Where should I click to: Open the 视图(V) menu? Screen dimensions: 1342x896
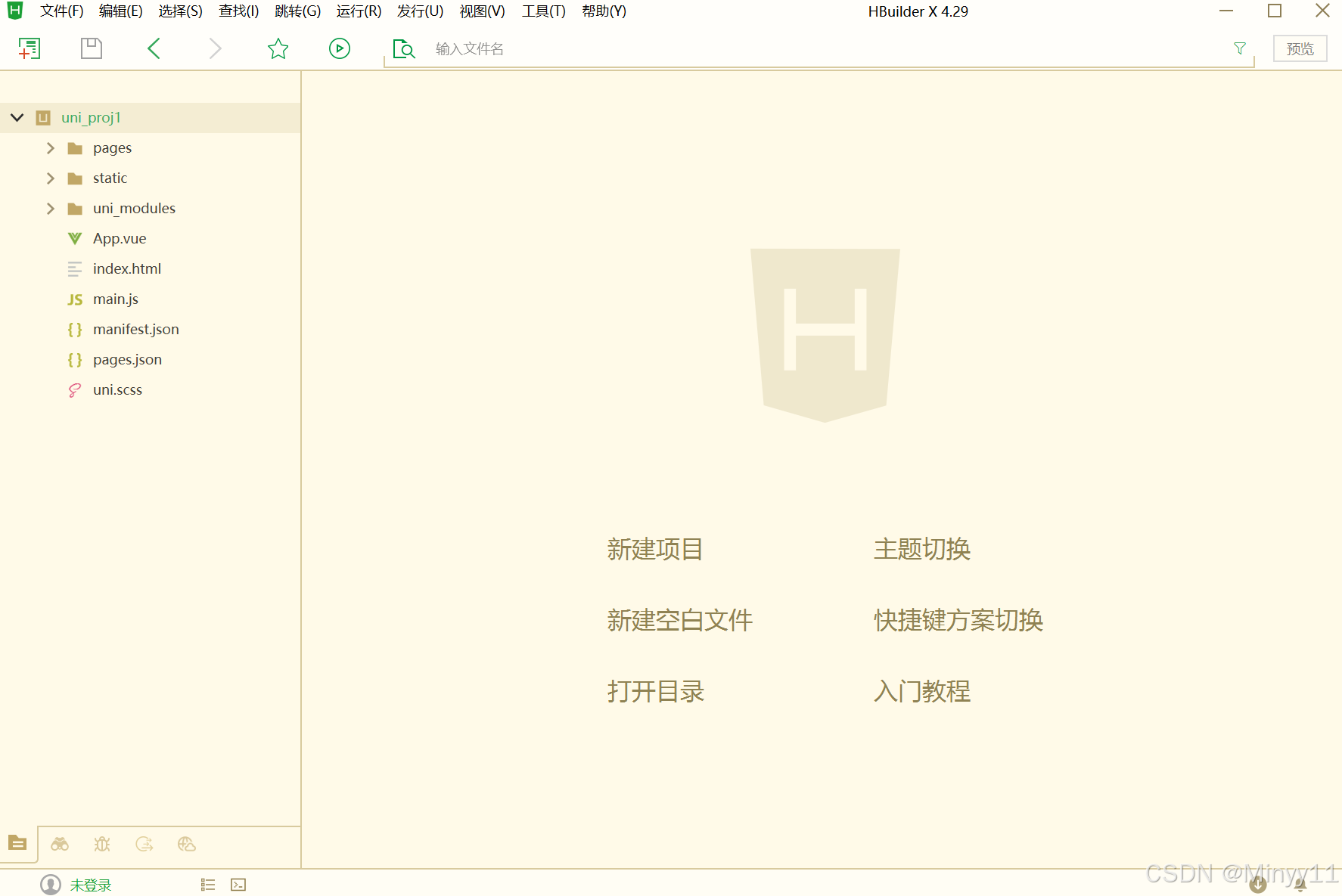483,11
